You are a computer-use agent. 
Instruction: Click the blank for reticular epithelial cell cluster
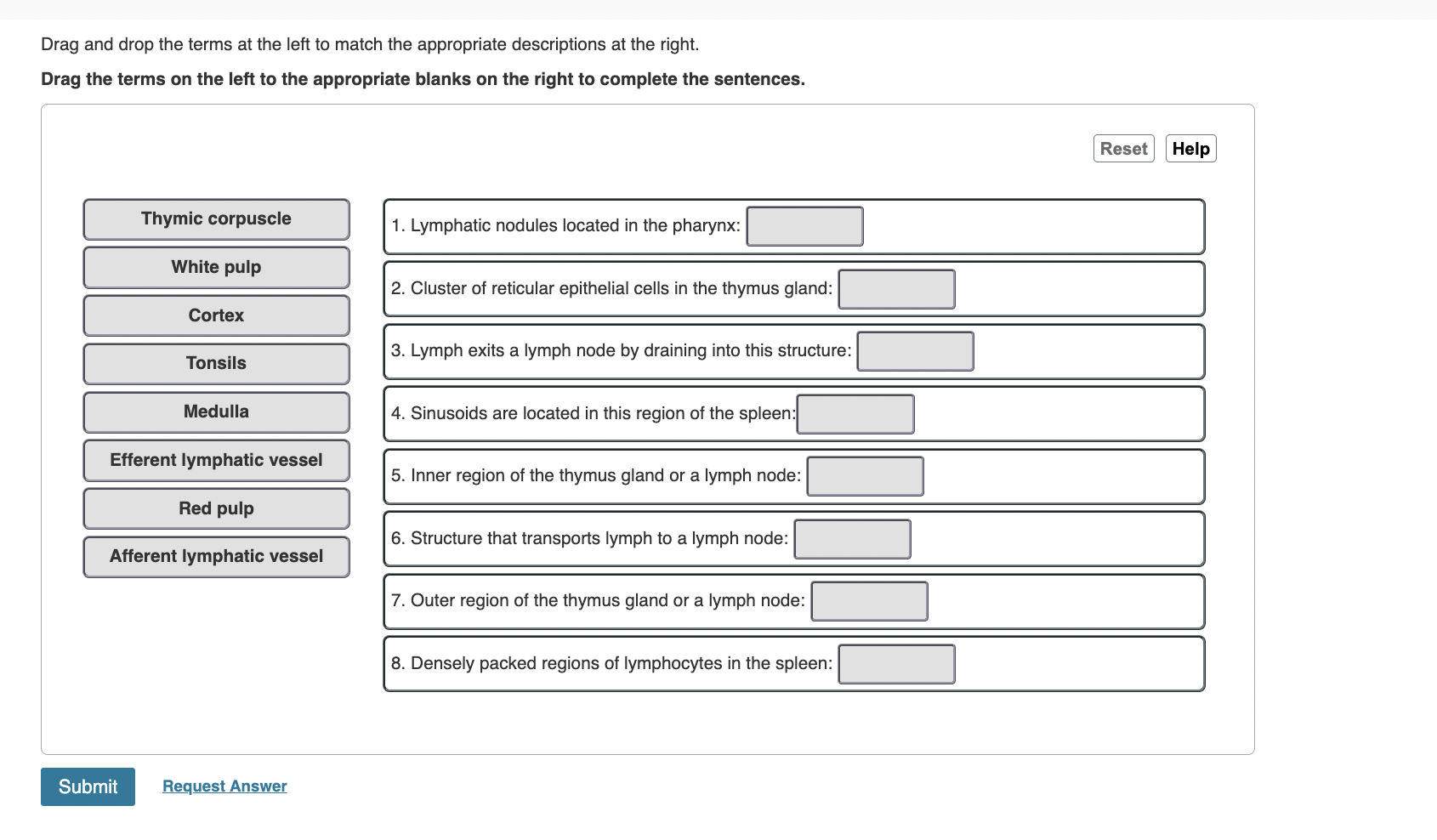896,288
